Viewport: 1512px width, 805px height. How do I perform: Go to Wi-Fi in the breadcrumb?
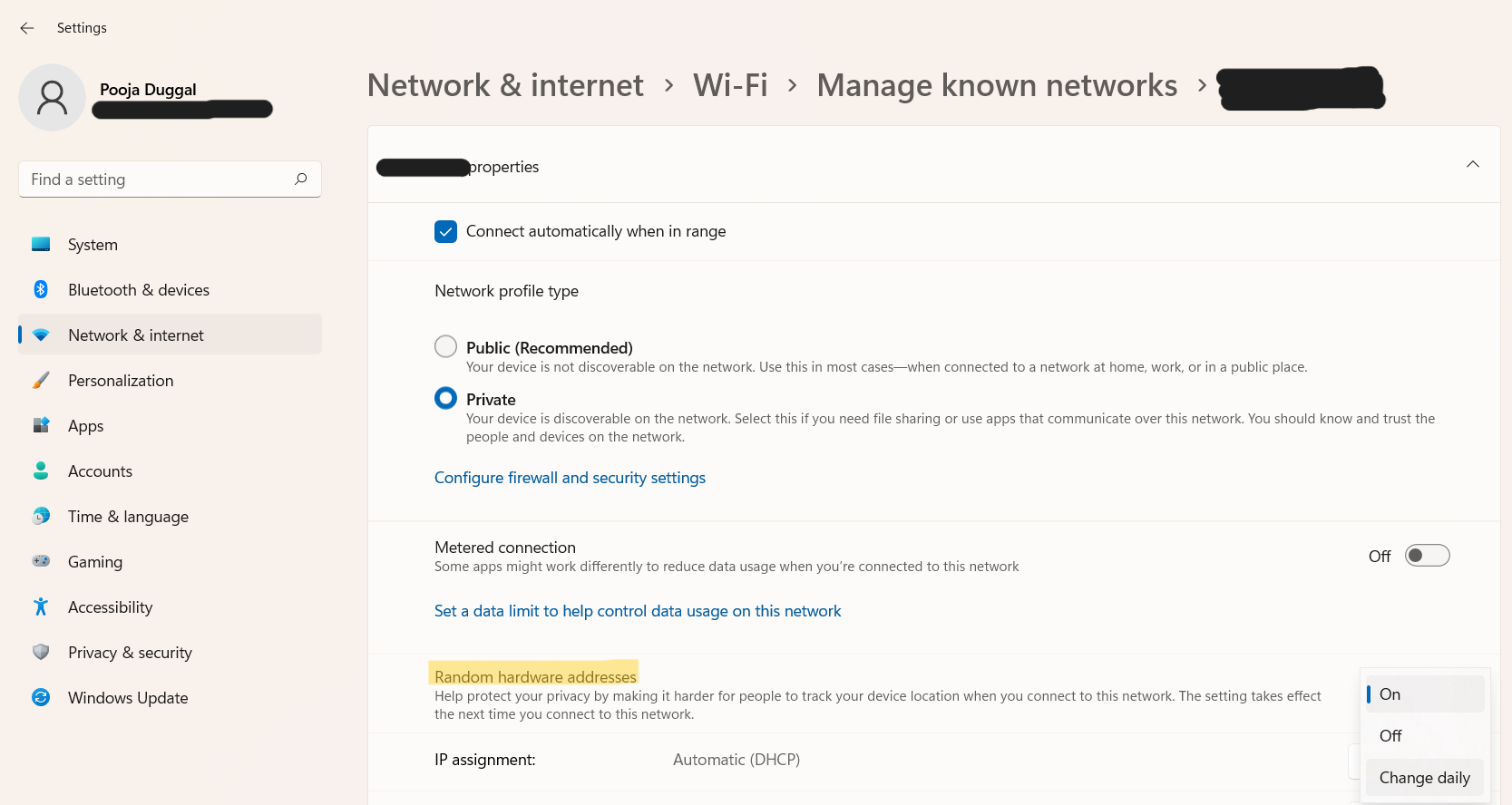click(730, 85)
